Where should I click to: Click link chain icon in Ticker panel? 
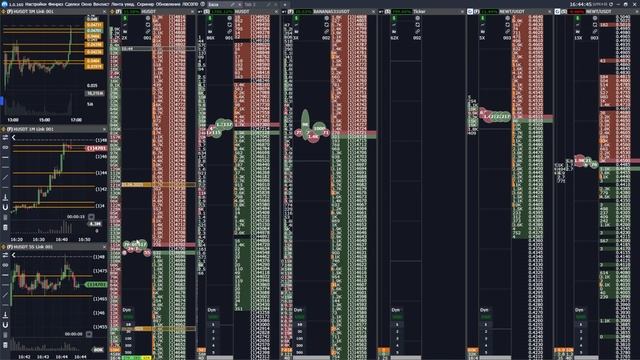point(418,31)
